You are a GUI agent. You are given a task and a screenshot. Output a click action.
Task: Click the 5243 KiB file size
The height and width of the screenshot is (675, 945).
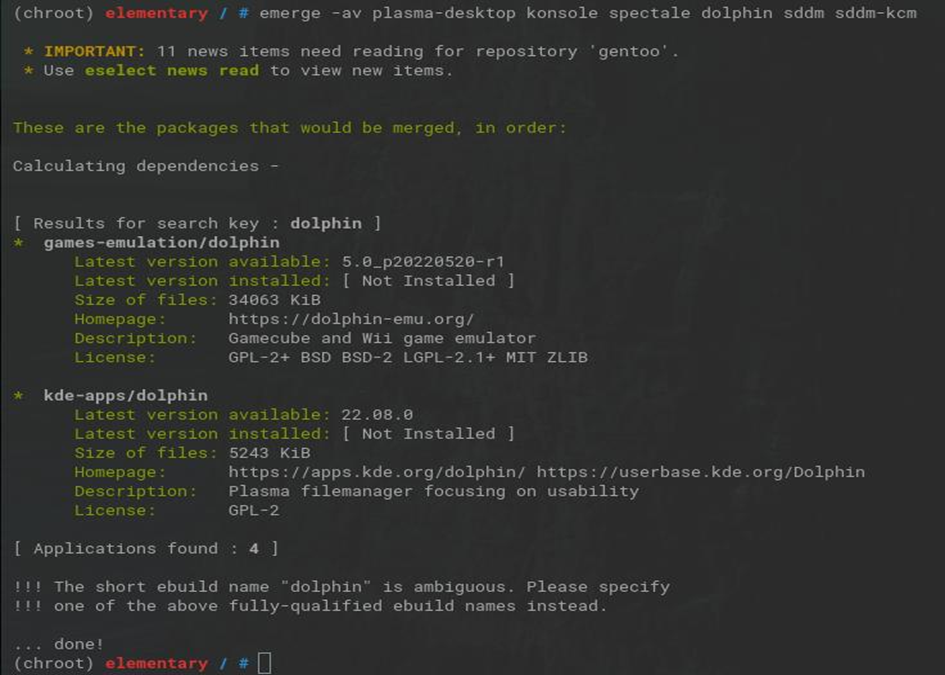point(269,453)
